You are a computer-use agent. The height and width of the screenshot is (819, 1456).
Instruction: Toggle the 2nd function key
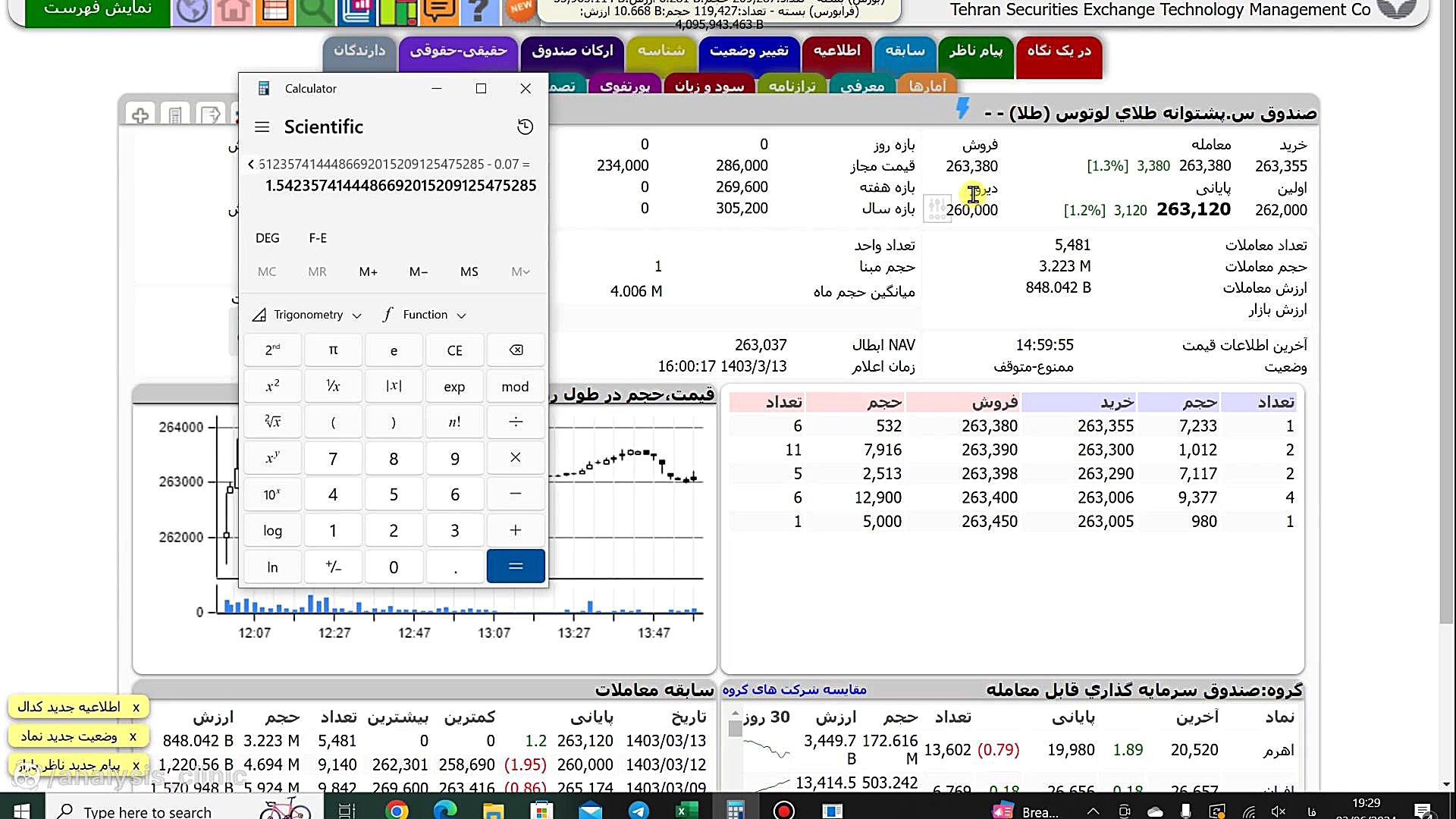(x=272, y=350)
